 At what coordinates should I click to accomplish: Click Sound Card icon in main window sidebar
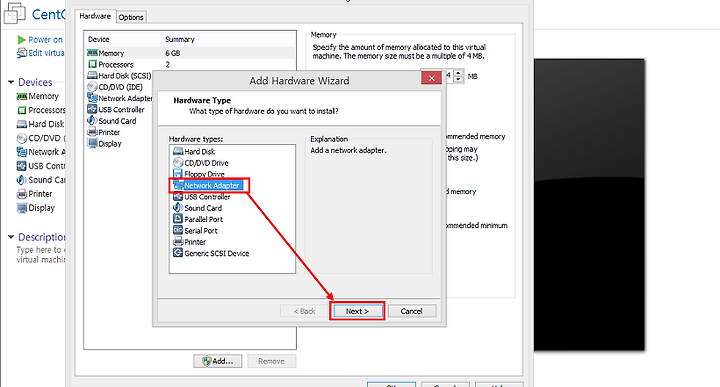[21, 180]
